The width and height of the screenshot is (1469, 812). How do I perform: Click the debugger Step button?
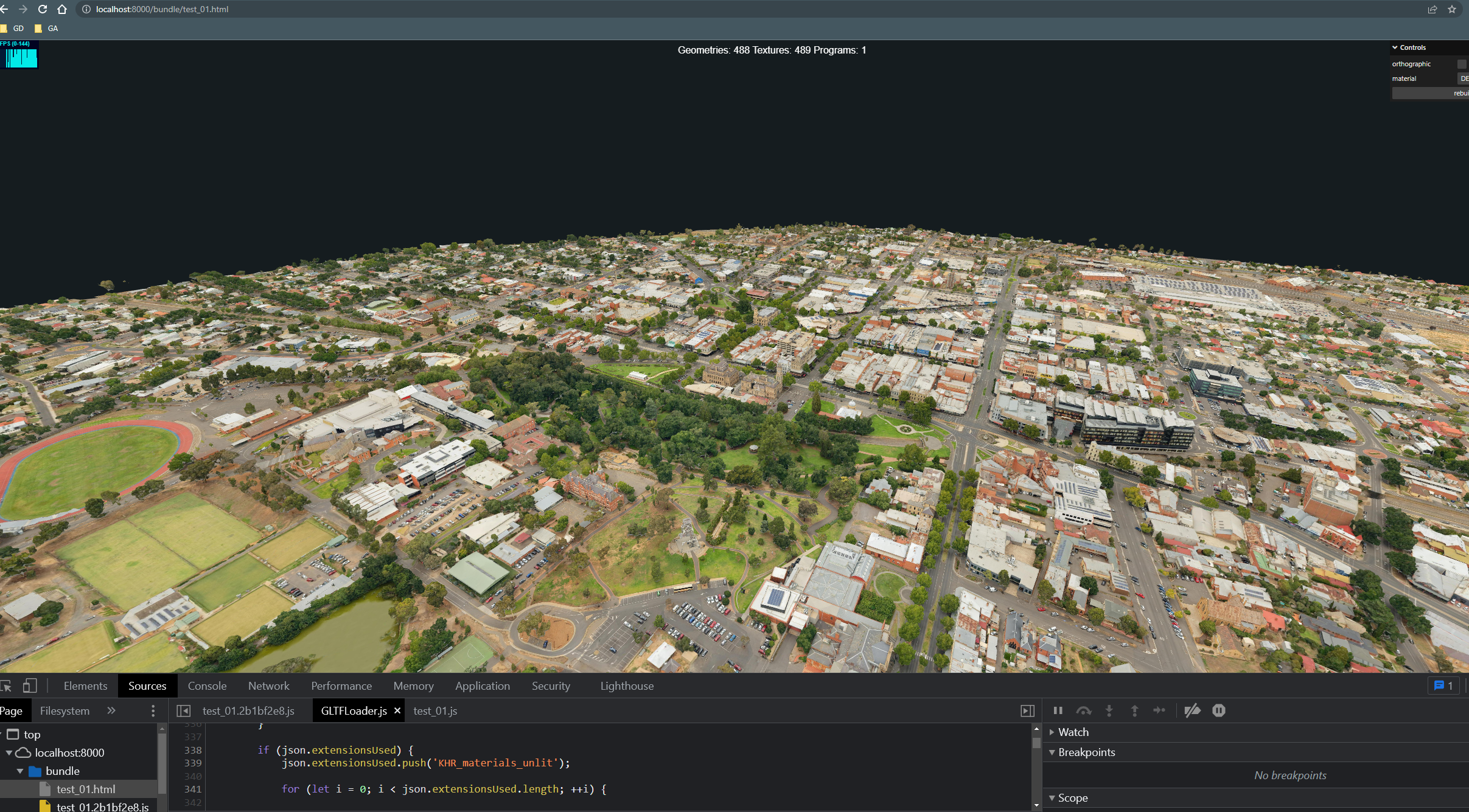point(1159,710)
